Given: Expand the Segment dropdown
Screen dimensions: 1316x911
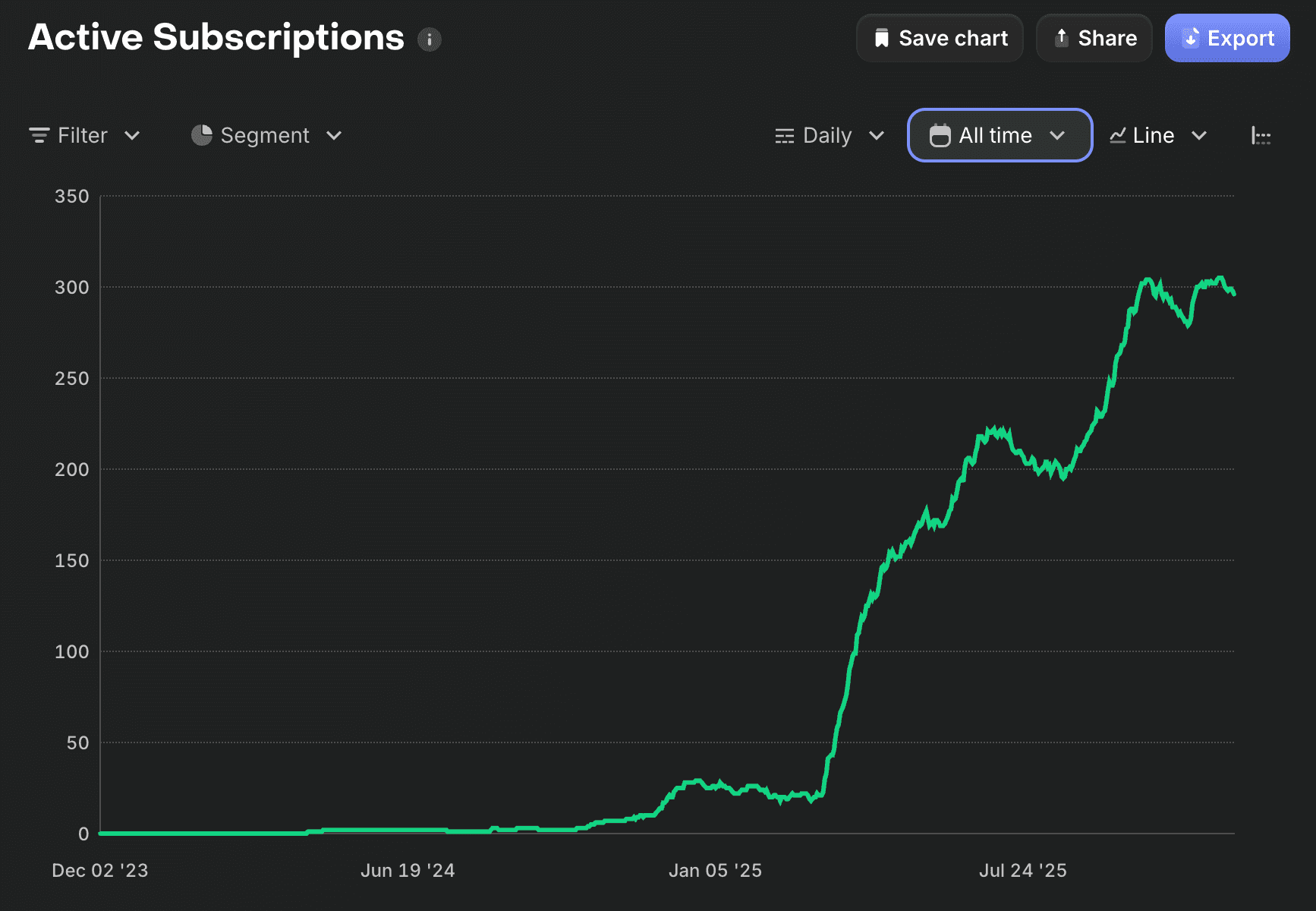Looking at the screenshot, I should click(267, 135).
